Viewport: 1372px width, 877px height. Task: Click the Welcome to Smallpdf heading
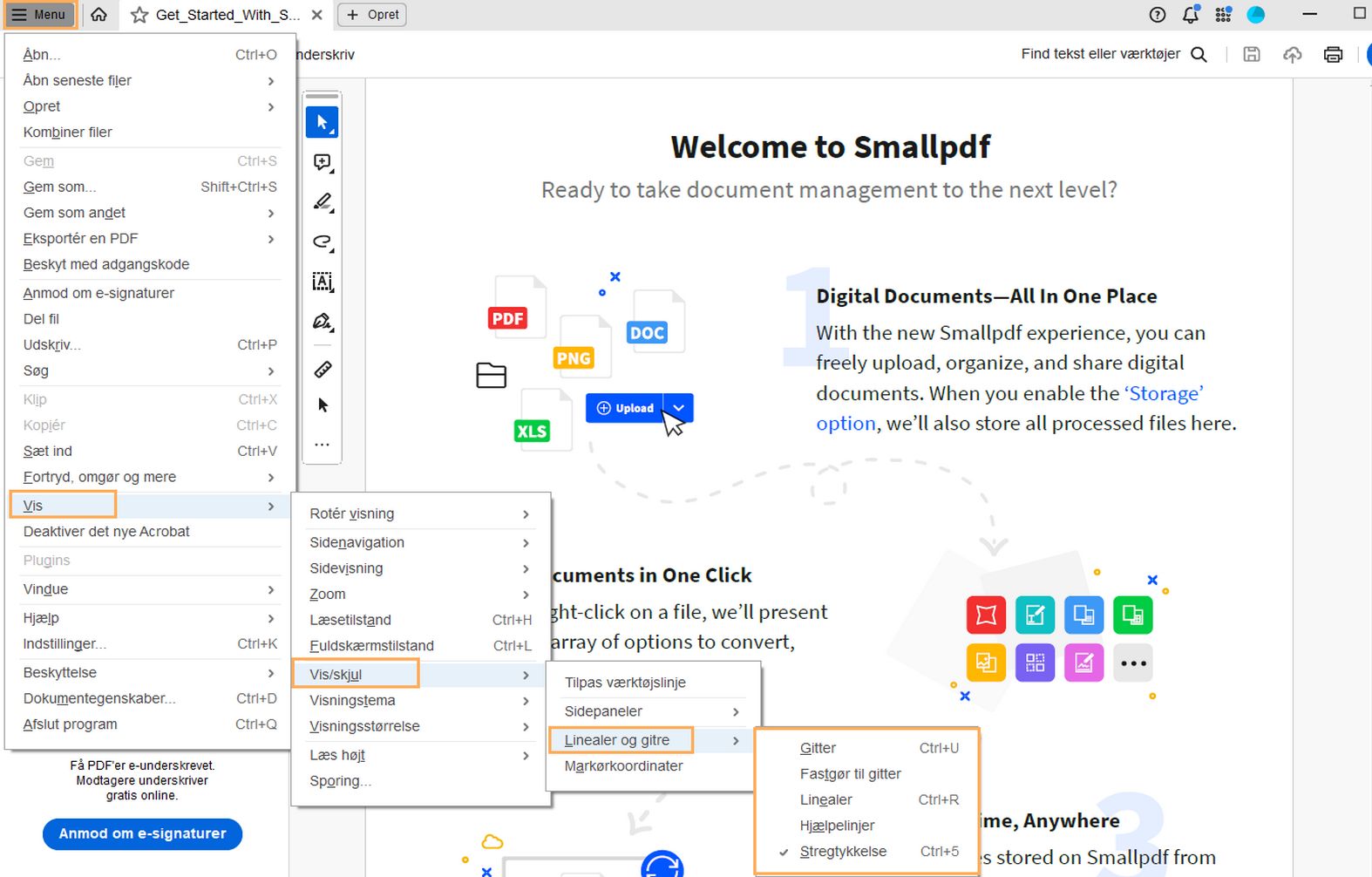point(831,146)
